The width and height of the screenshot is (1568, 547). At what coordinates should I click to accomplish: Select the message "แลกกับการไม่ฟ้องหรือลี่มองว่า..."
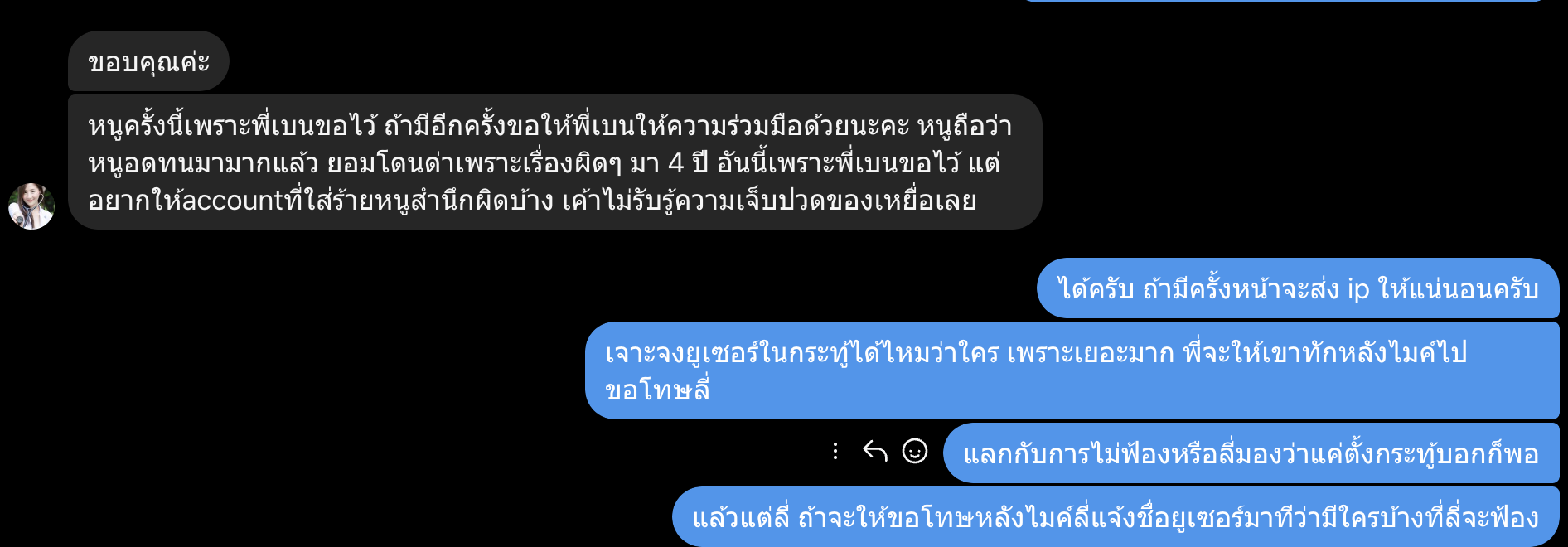(x=1251, y=453)
